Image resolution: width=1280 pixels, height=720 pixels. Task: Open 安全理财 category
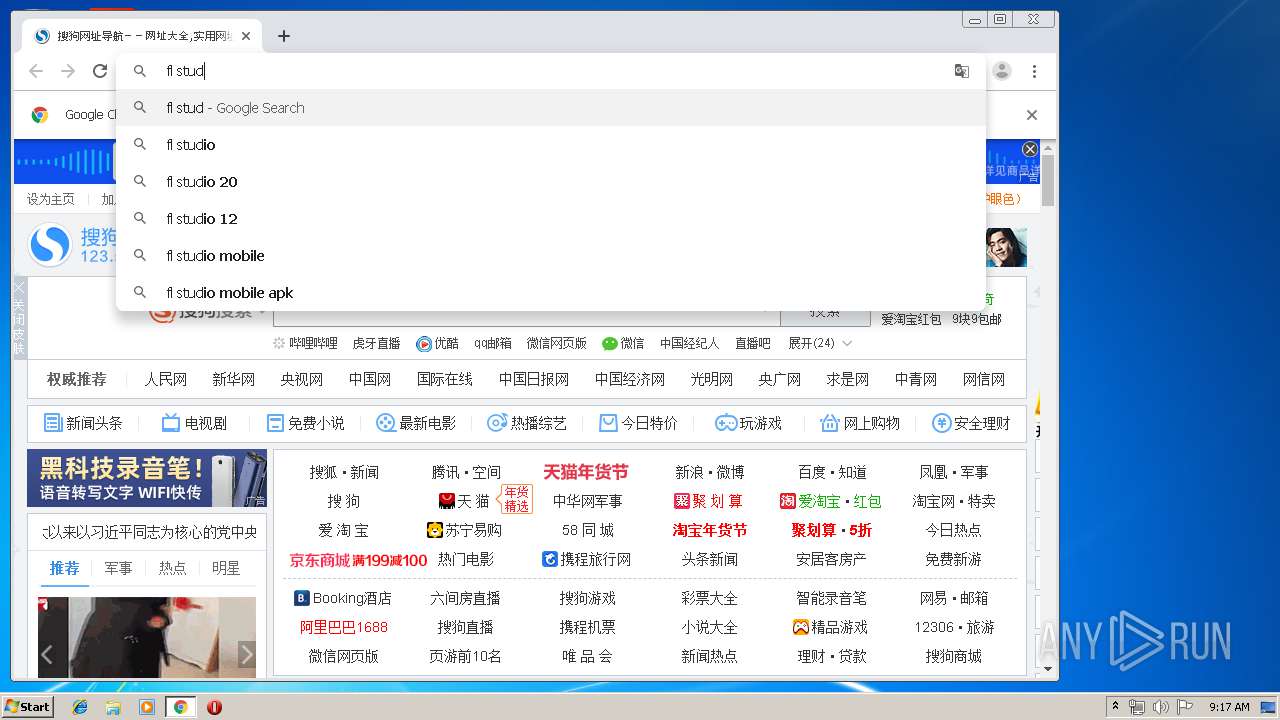tap(971, 423)
